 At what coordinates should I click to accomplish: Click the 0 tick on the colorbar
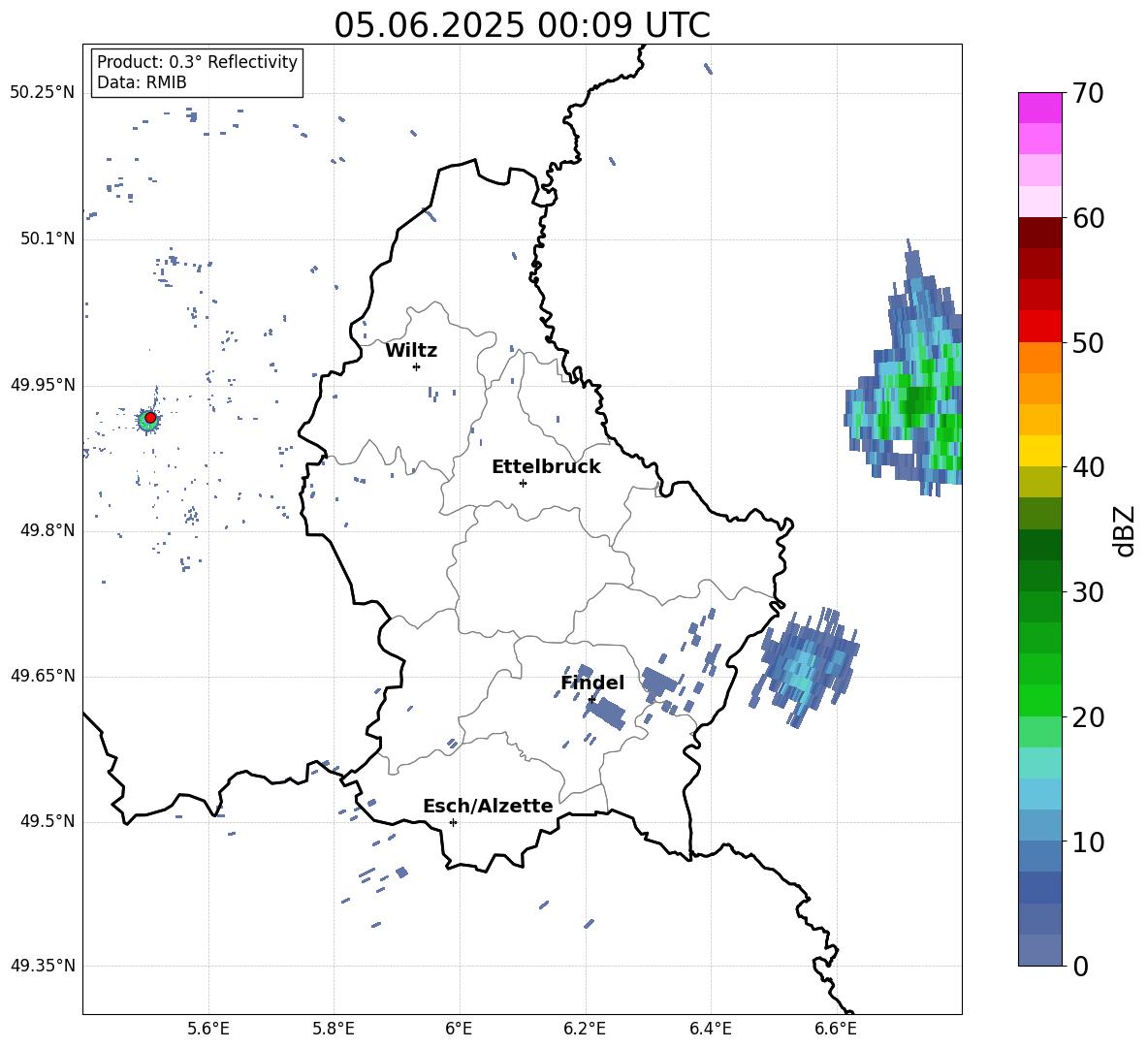[x=1080, y=966]
